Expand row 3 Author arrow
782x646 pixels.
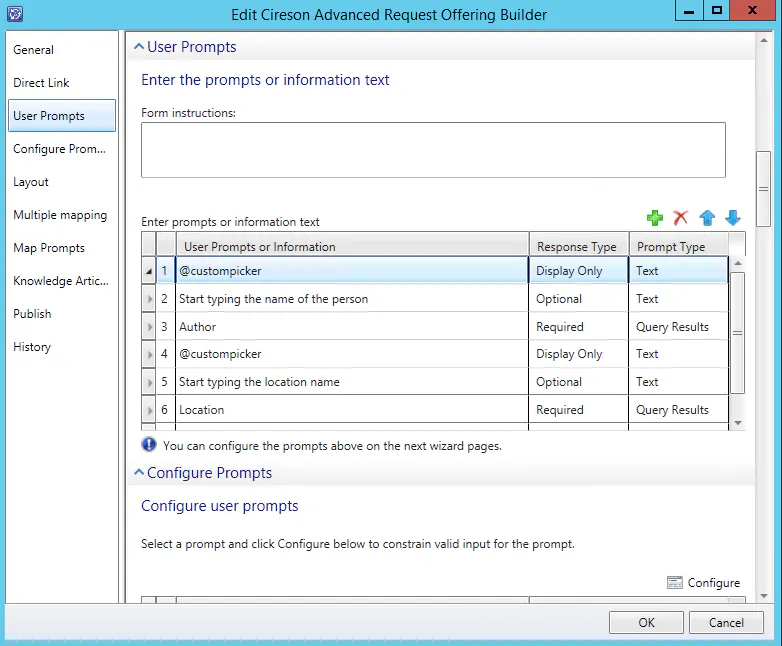tap(149, 327)
